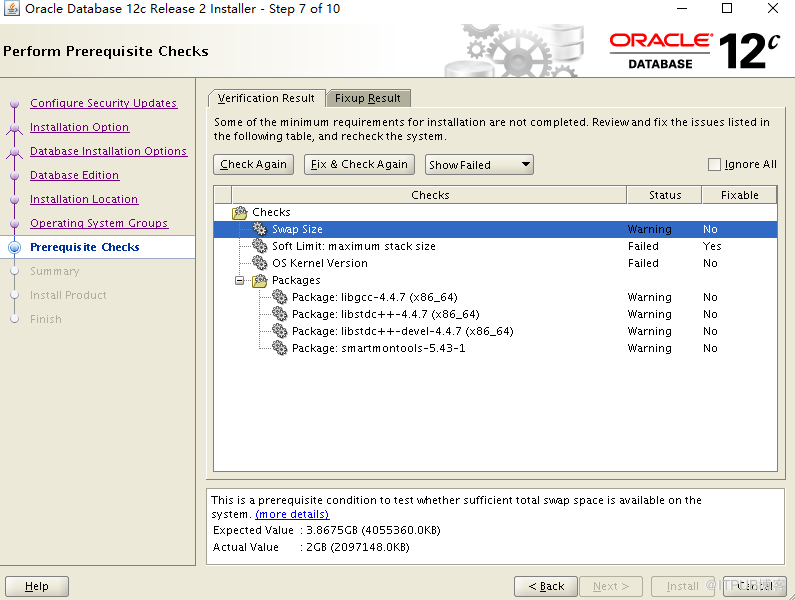Screen dimensions: 795x600
Task: Click Fix & Check Again button
Action: tap(359, 164)
